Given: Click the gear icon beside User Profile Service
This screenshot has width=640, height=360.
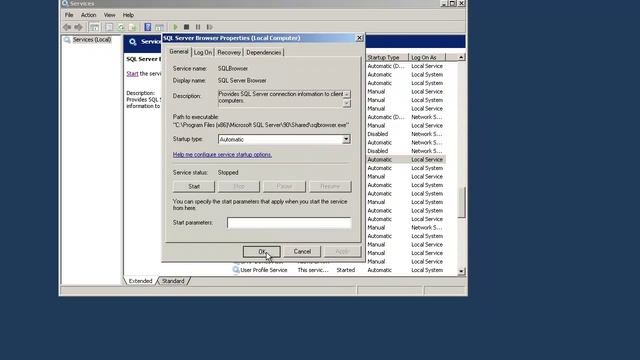Looking at the screenshot, I should coord(236,270).
